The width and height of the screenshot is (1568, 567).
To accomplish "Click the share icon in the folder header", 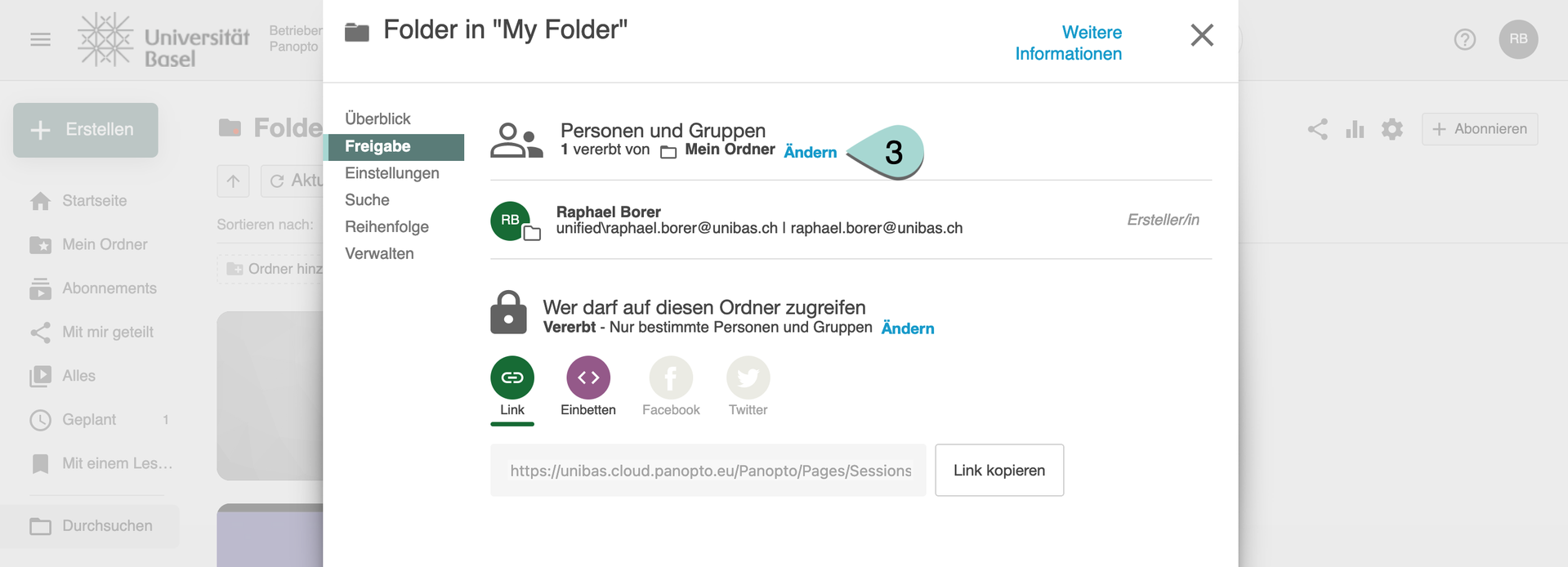I will click(1317, 129).
